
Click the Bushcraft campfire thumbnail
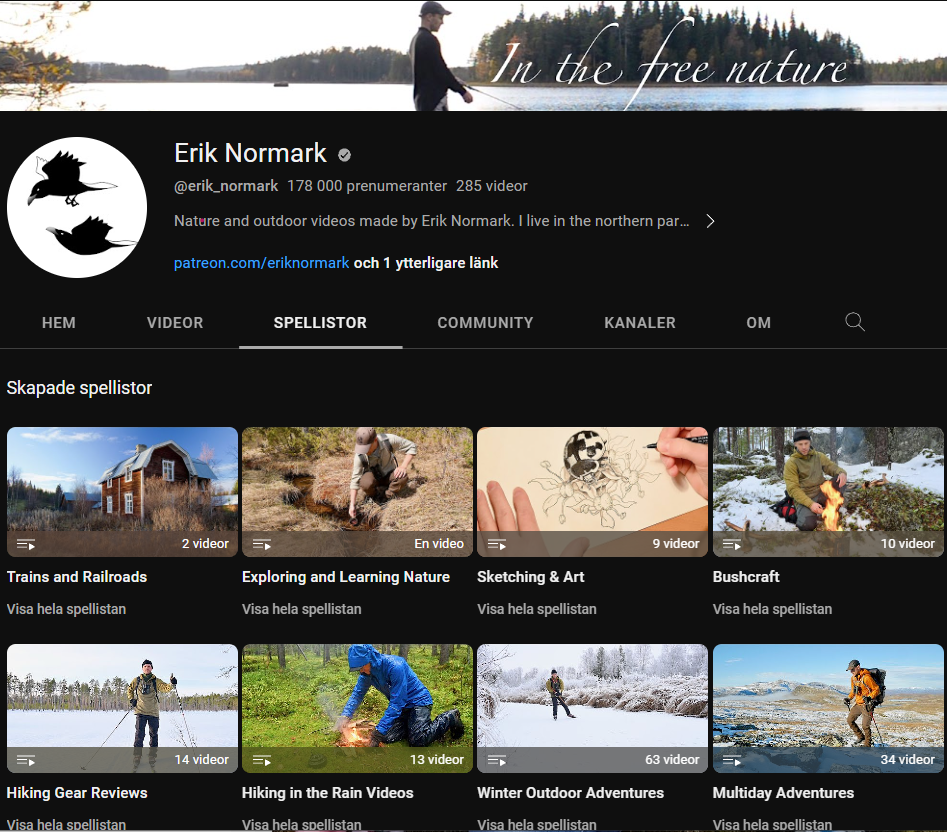click(x=827, y=491)
